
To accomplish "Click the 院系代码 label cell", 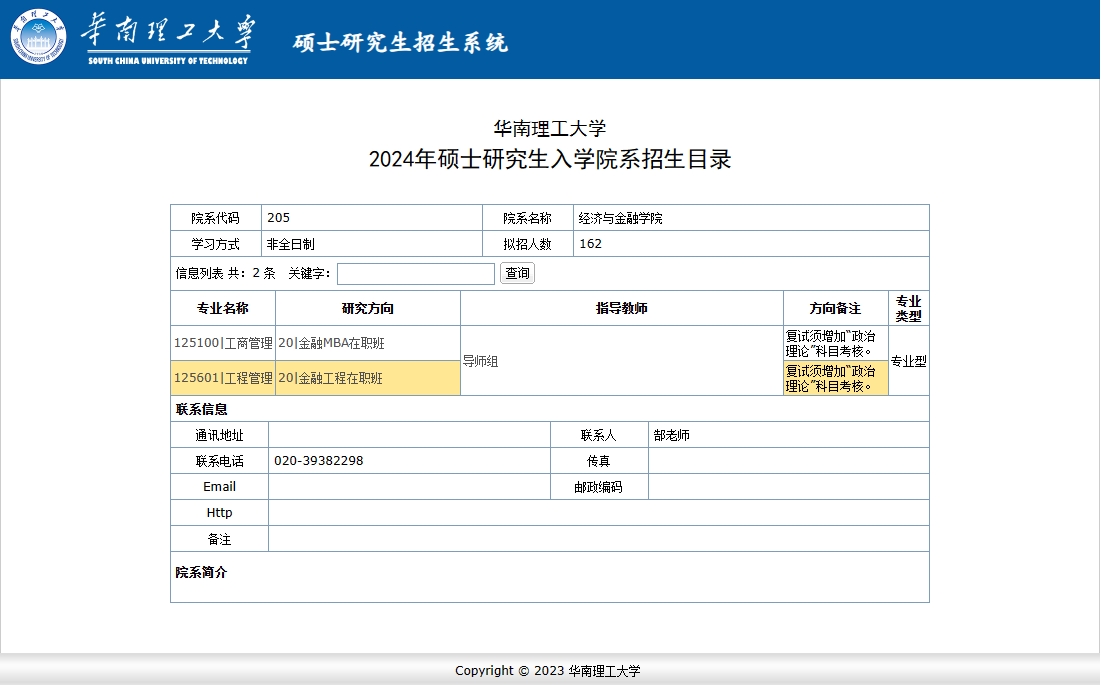I will click(x=216, y=218).
